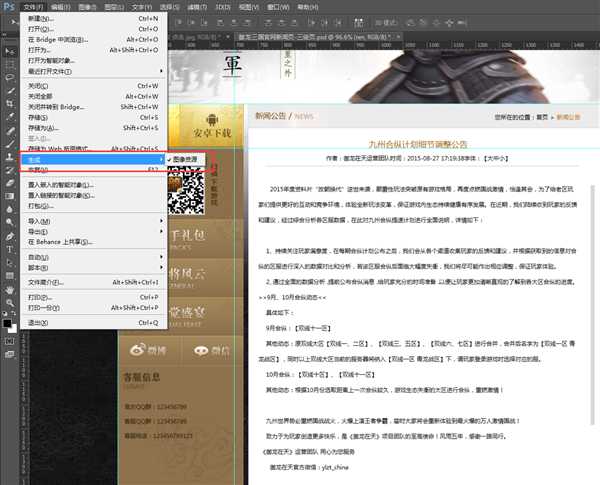This screenshot has width=600, height=485.
Task: Select the Zoom tool in toolbox
Action: [x=10, y=303]
